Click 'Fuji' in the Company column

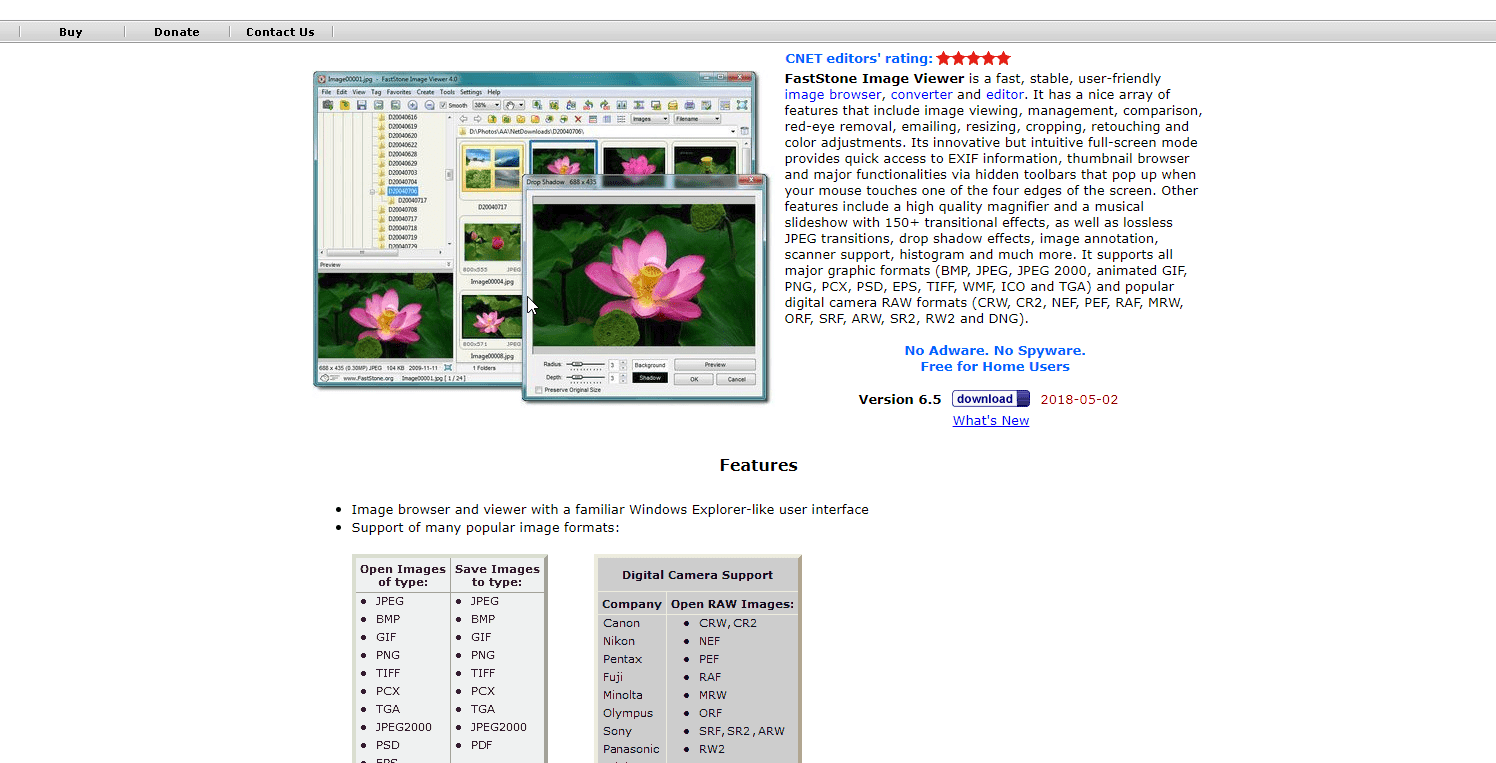612,677
